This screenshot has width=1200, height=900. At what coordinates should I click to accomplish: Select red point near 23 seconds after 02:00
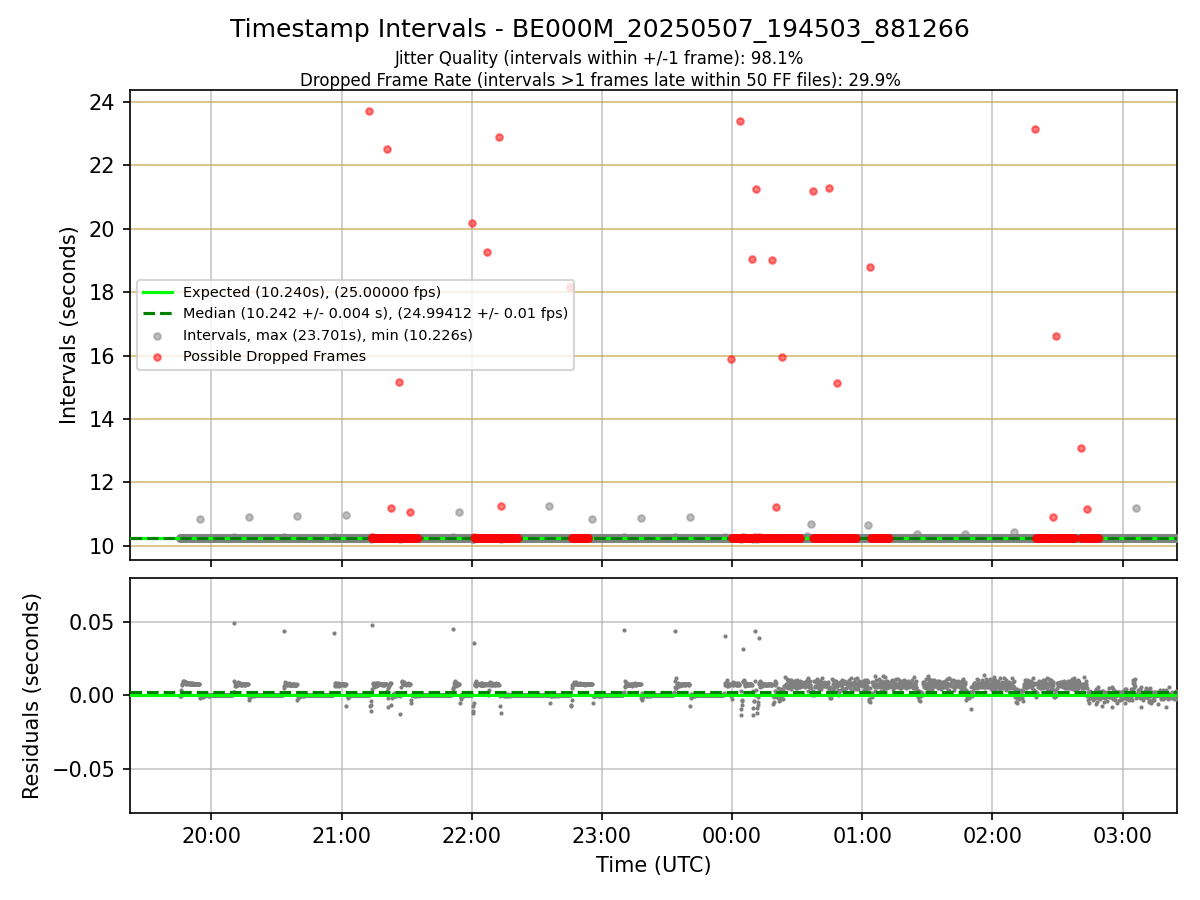tap(1035, 129)
